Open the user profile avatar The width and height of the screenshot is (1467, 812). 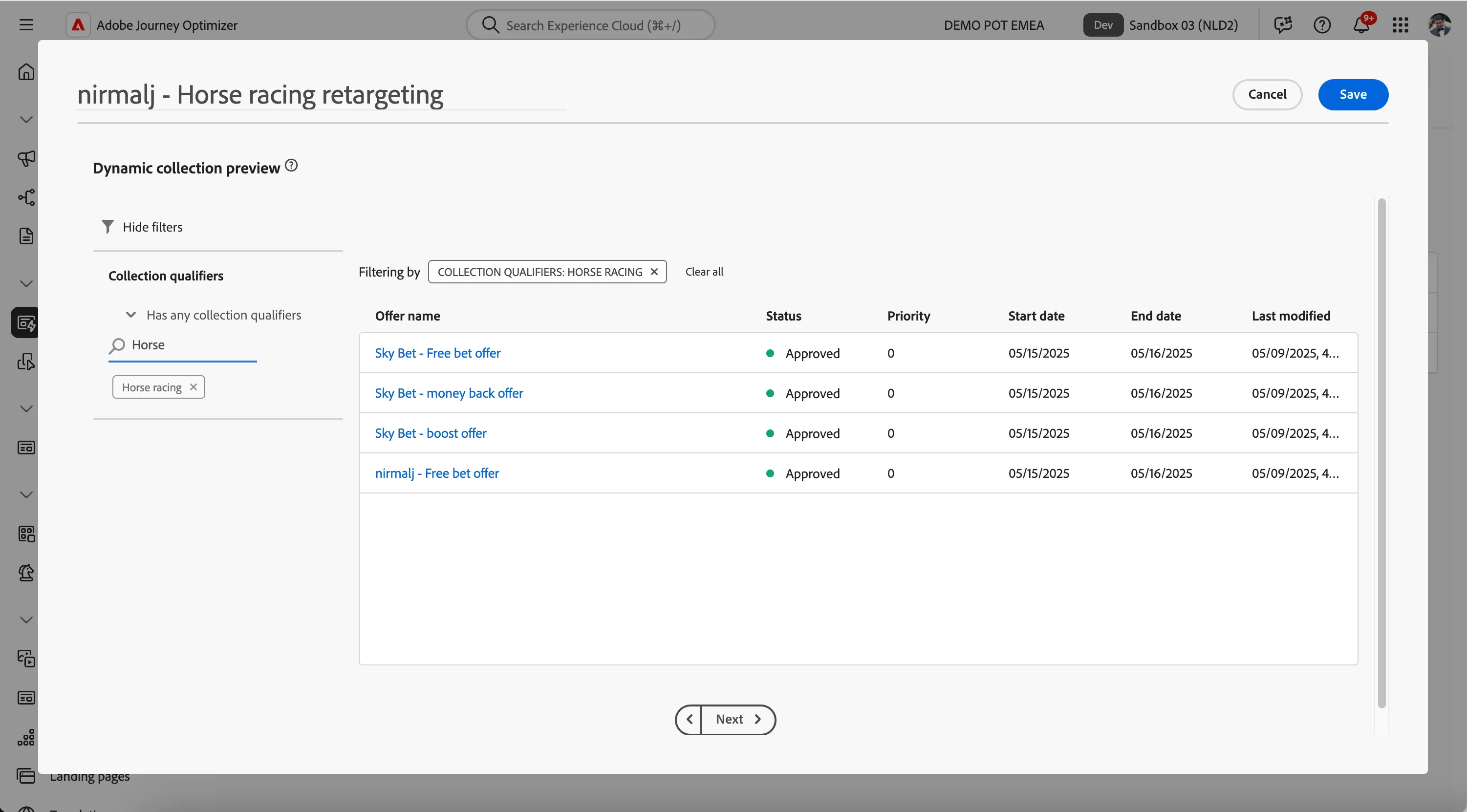click(x=1439, y=25)
